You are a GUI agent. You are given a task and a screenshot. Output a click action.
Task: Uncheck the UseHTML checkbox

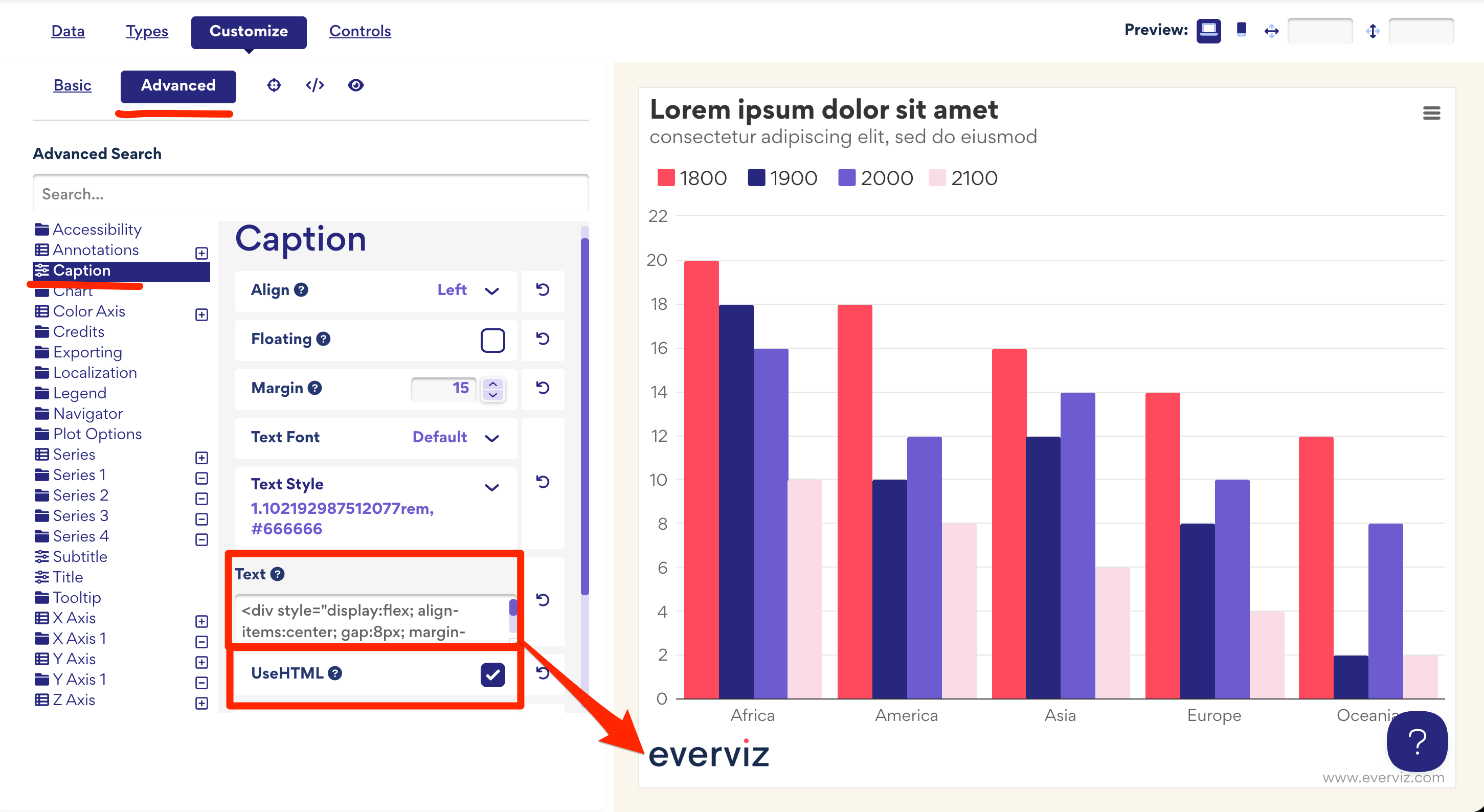pyautogui.click(x=492, y=674)
